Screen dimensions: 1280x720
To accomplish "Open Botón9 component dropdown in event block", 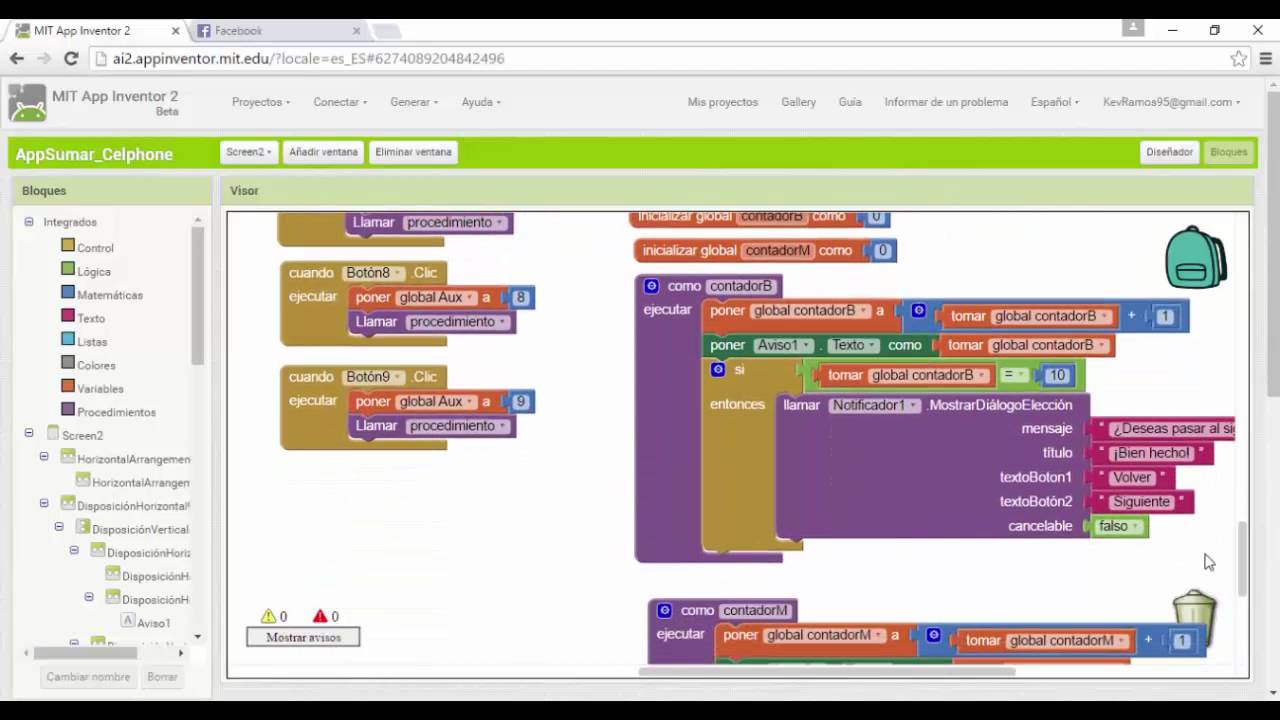I will tap(373, 377).
